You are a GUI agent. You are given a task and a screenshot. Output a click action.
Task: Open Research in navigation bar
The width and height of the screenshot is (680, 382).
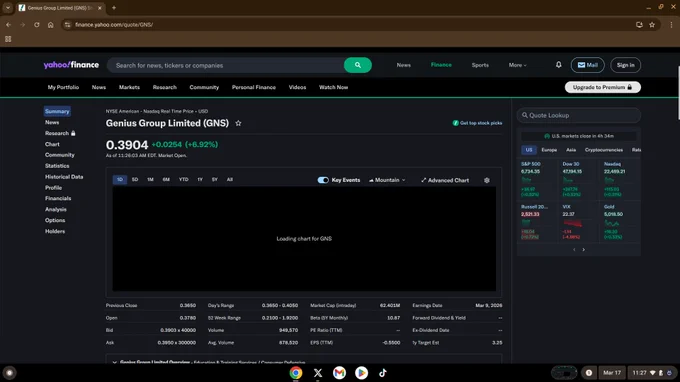(x=165, y=87)
